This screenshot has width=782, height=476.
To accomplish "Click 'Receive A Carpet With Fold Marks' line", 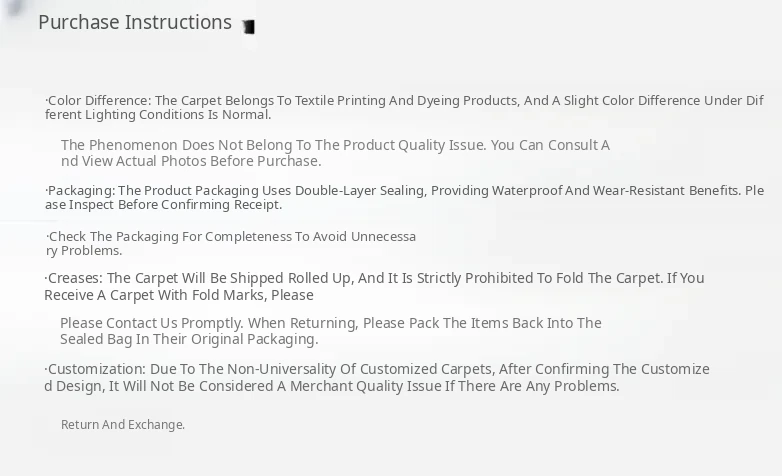I will [179, 295].
